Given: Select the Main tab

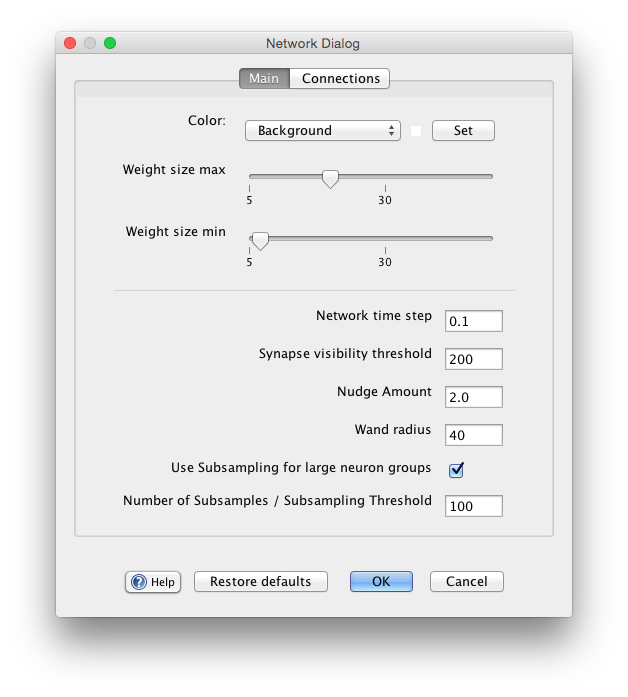Looking at the screenshot, I should click(264, 79).
